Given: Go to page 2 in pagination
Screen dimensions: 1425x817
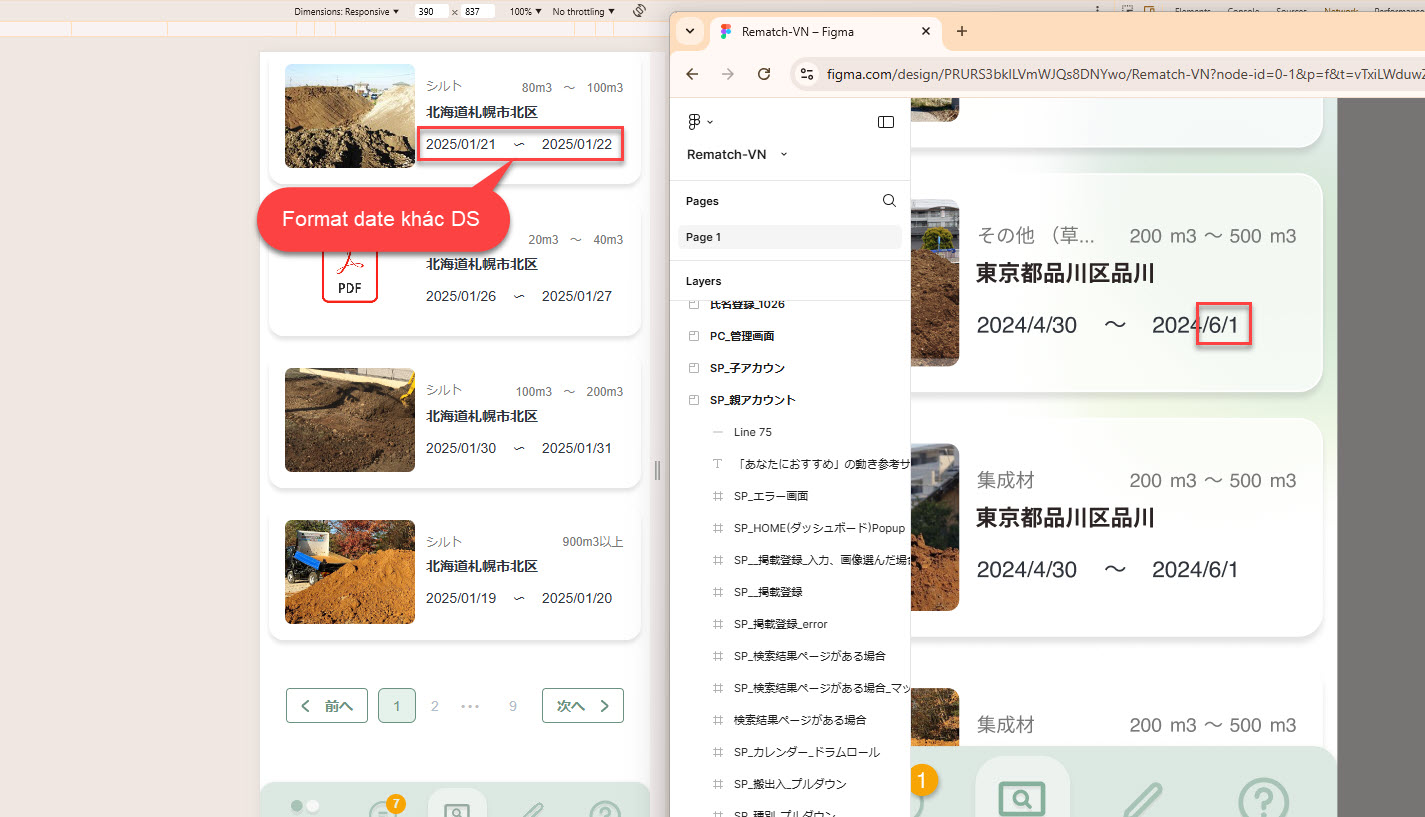Looking at the screenshot, I should (434, 706).
